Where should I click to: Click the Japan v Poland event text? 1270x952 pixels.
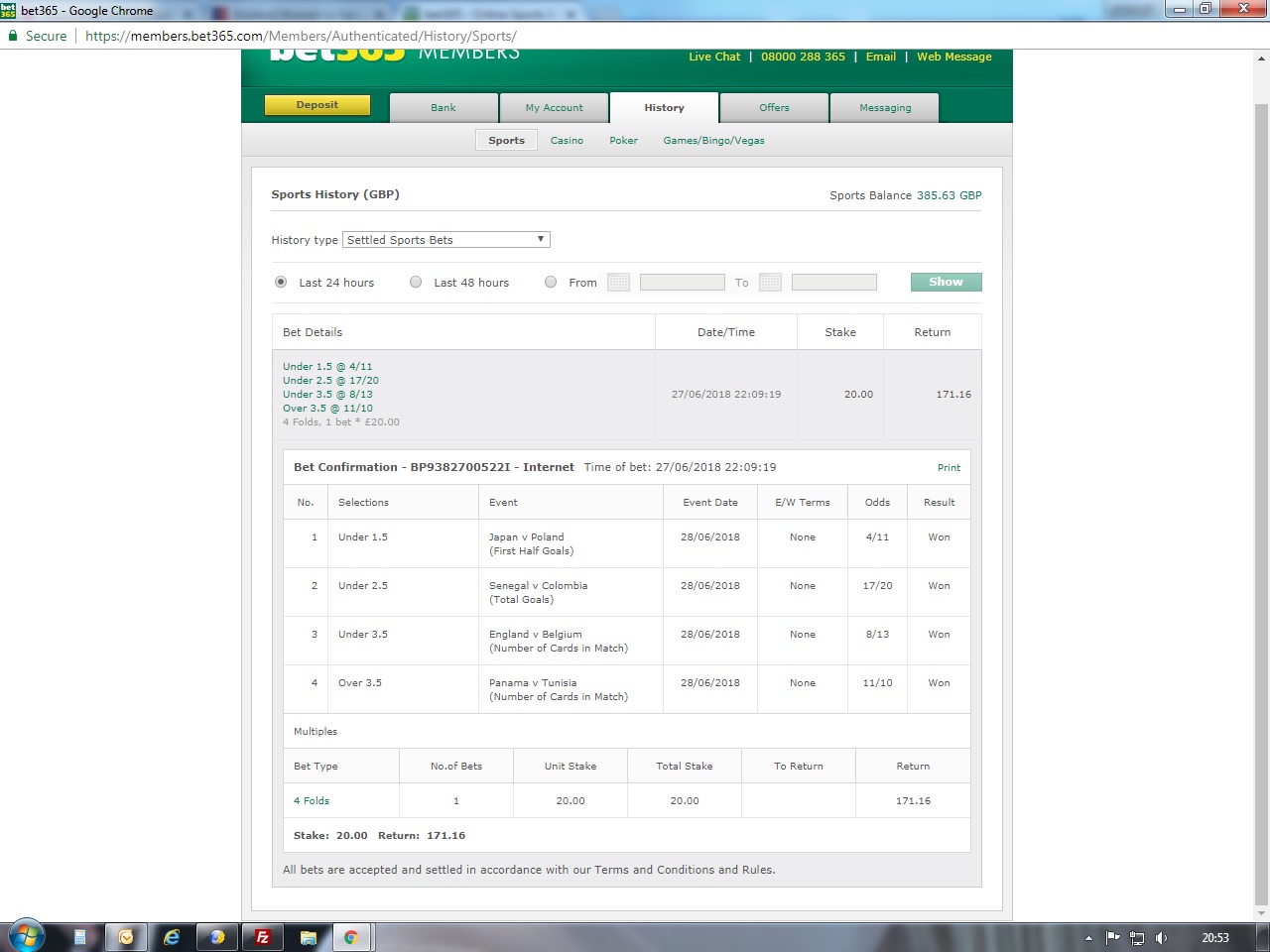click(526, 537)
